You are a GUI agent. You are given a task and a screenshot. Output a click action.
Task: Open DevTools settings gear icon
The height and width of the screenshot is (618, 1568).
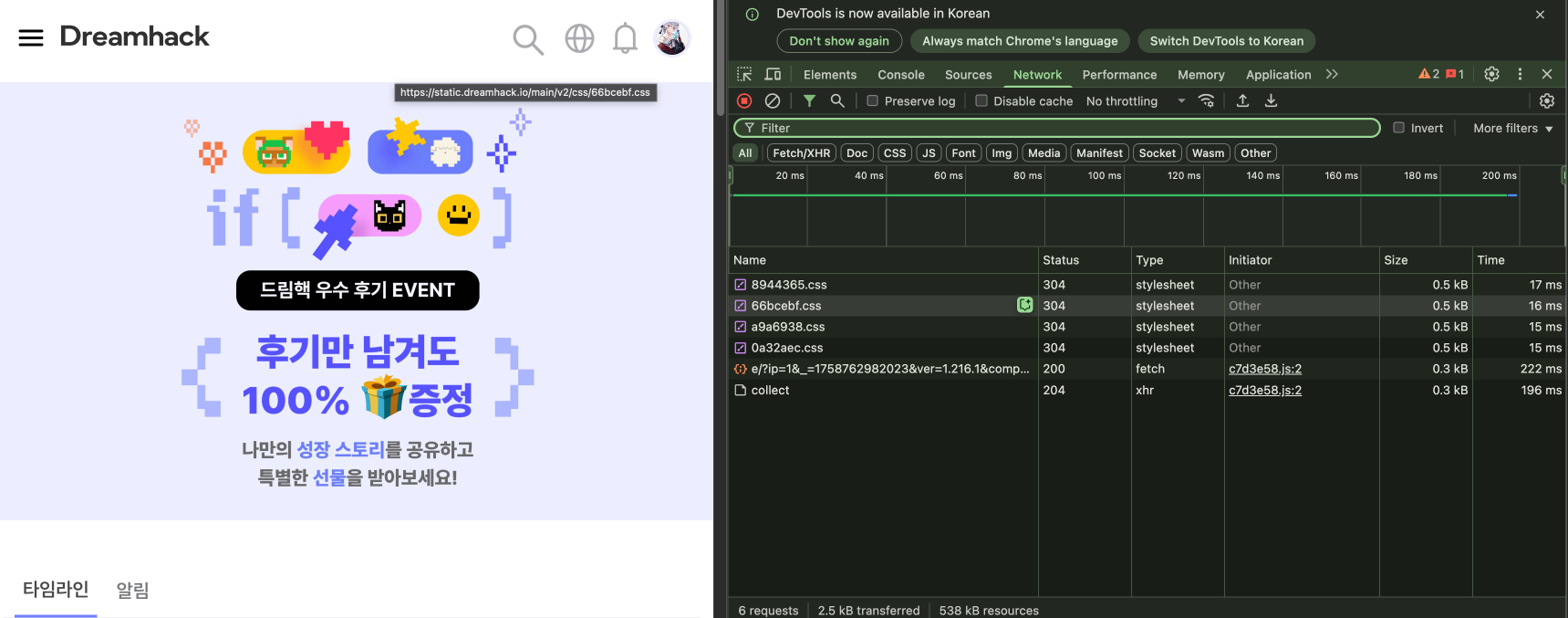1491,74
